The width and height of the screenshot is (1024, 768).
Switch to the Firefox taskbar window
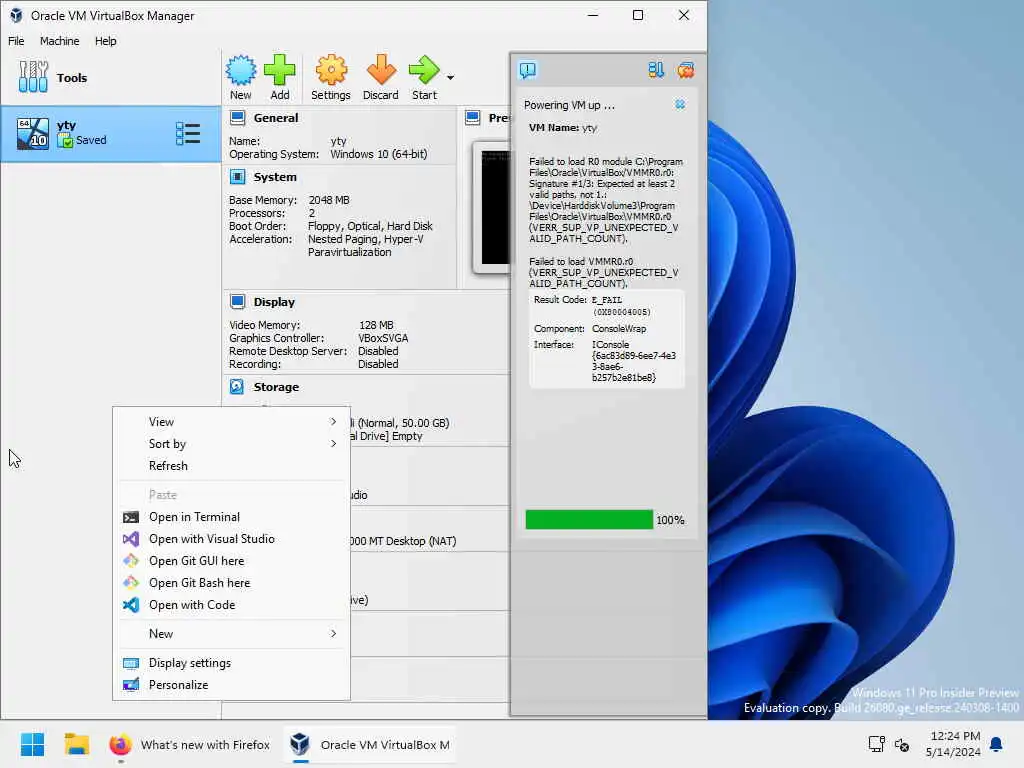pyautogui.click(x=189, y=744)
